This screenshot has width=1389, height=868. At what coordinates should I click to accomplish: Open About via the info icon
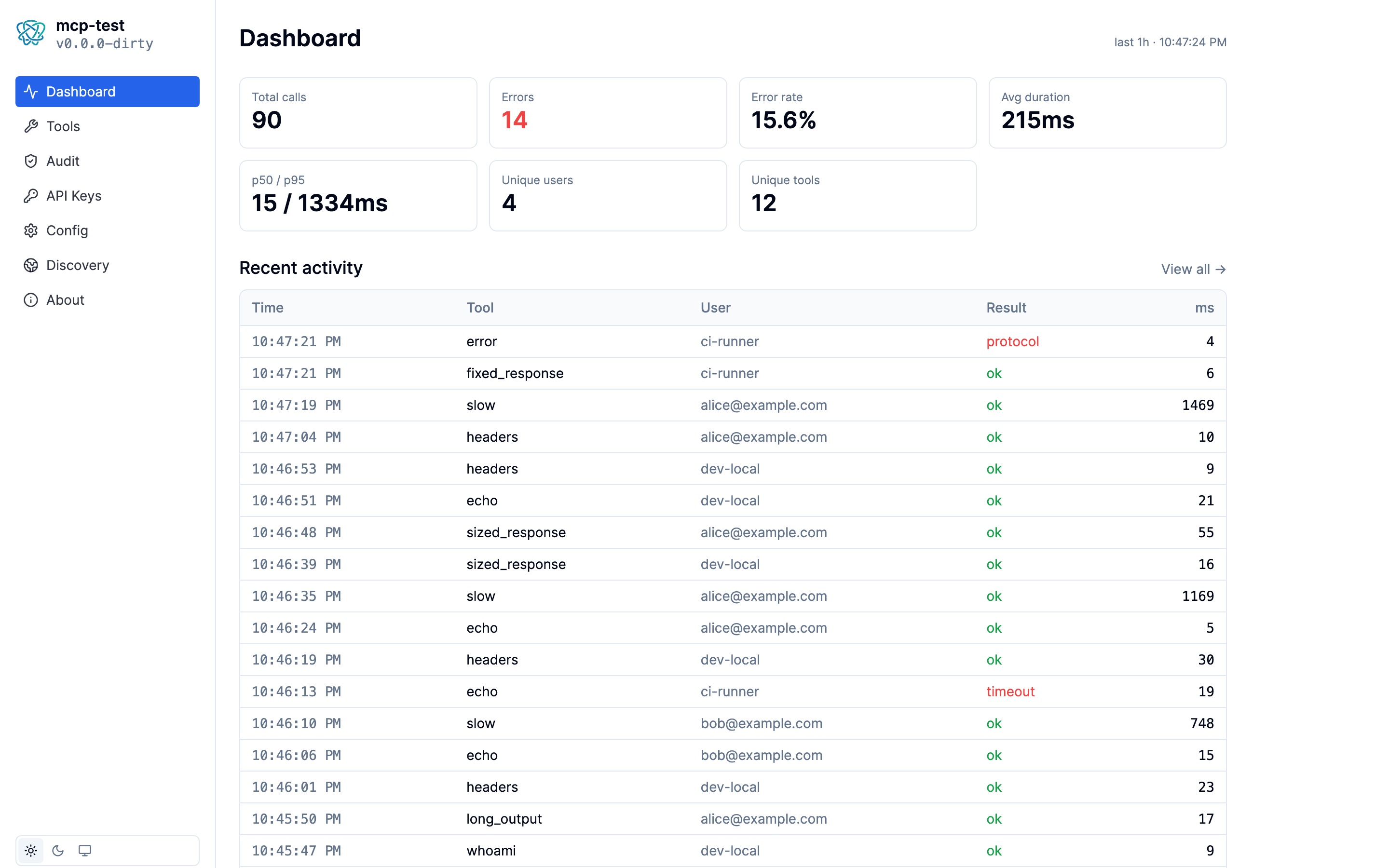[31, 299]
